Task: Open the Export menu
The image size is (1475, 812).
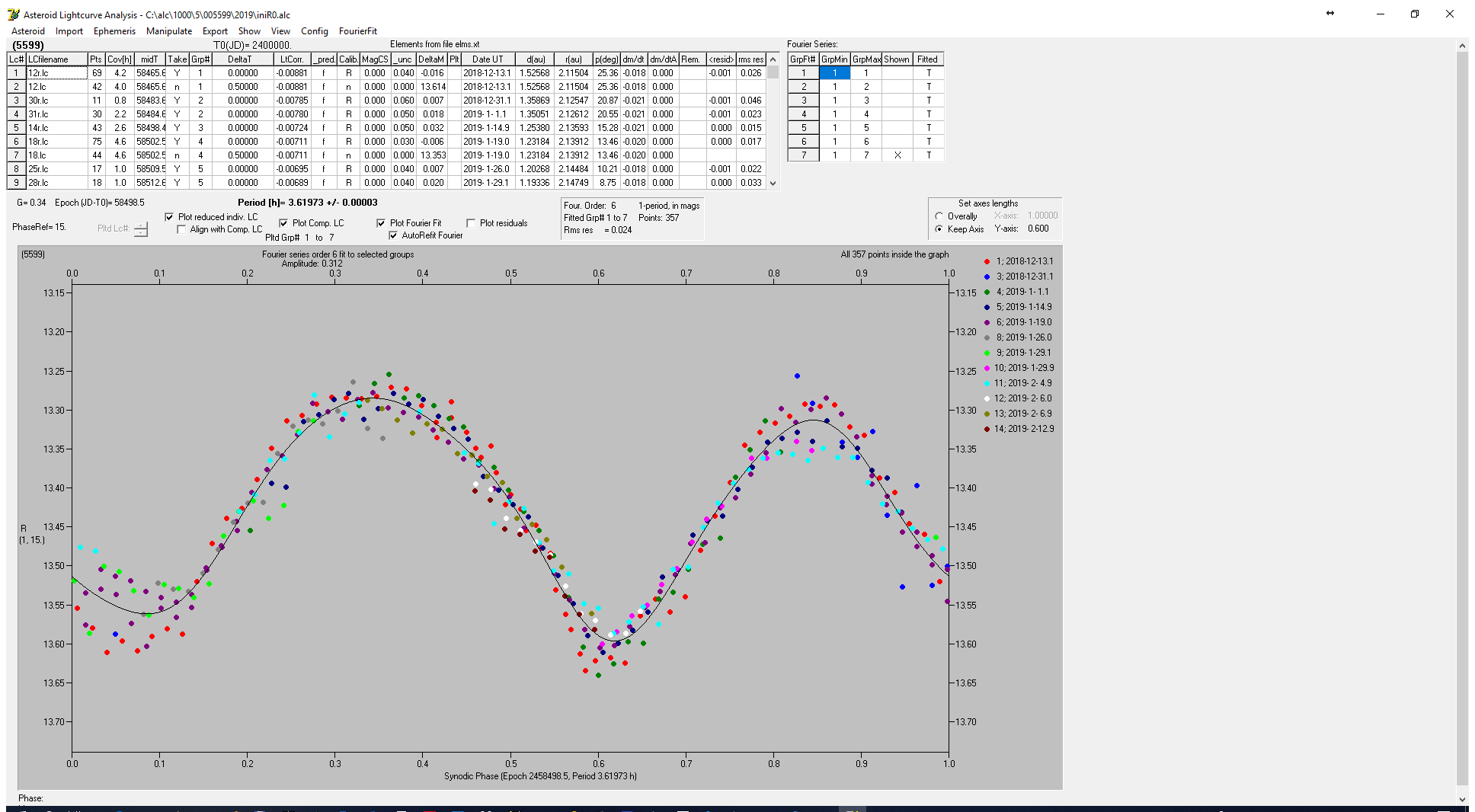Action: pos(215,31)
